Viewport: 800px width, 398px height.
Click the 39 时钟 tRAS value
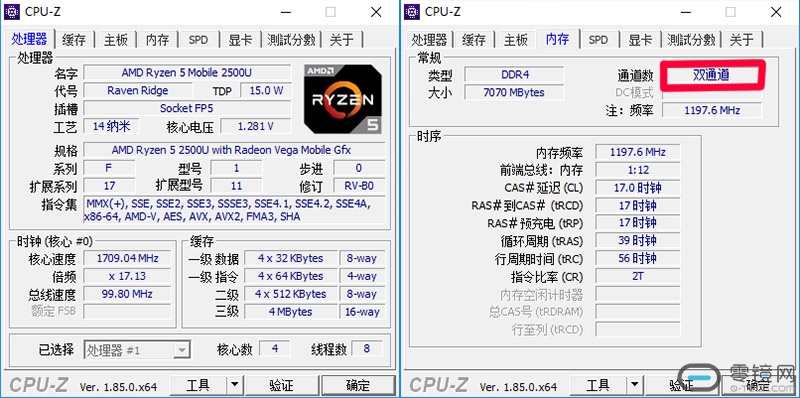(638, 241)
